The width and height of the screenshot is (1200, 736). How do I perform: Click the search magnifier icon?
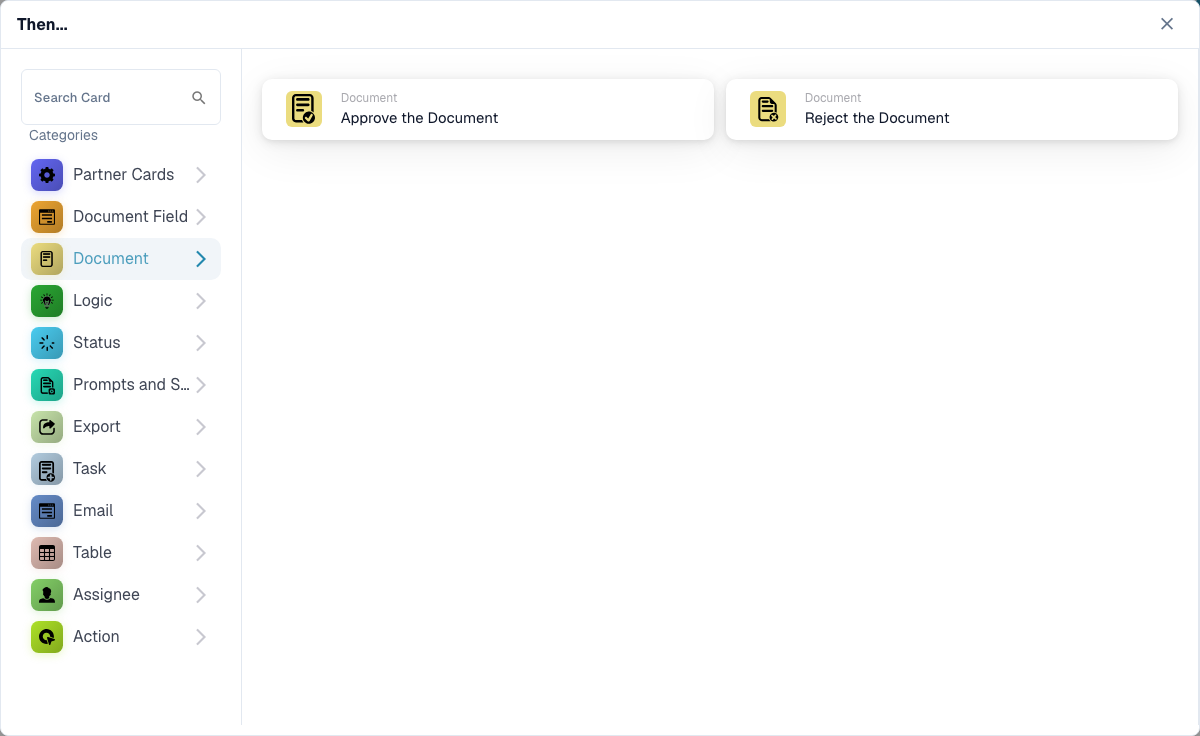click(x=199, y=97)
